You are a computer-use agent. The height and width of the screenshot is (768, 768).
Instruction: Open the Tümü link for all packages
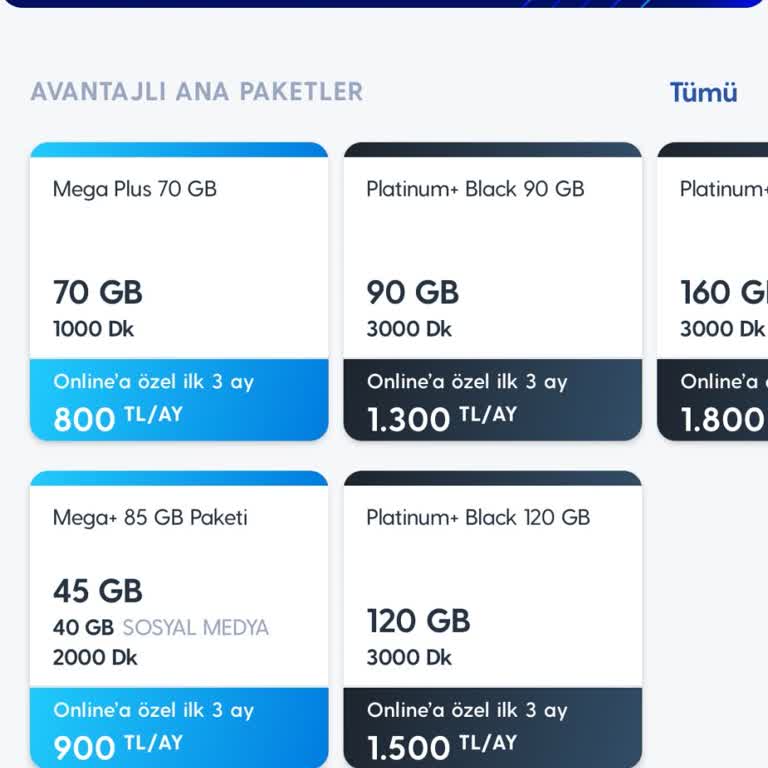pyautogui.click(x=703, y=92)
